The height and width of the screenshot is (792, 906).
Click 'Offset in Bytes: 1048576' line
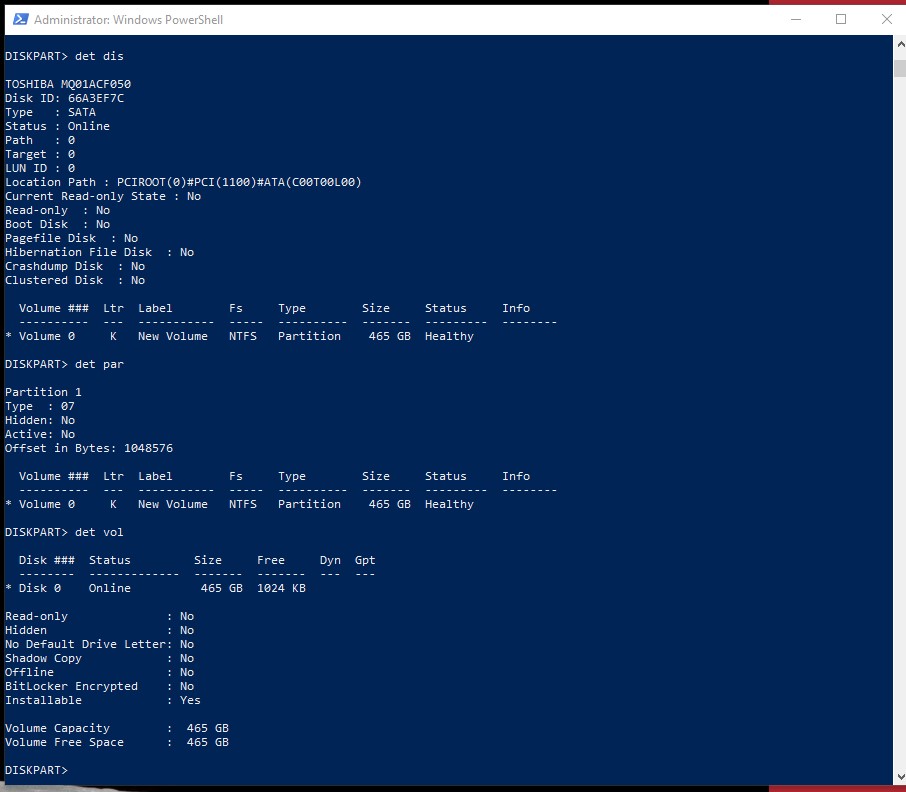89,448
